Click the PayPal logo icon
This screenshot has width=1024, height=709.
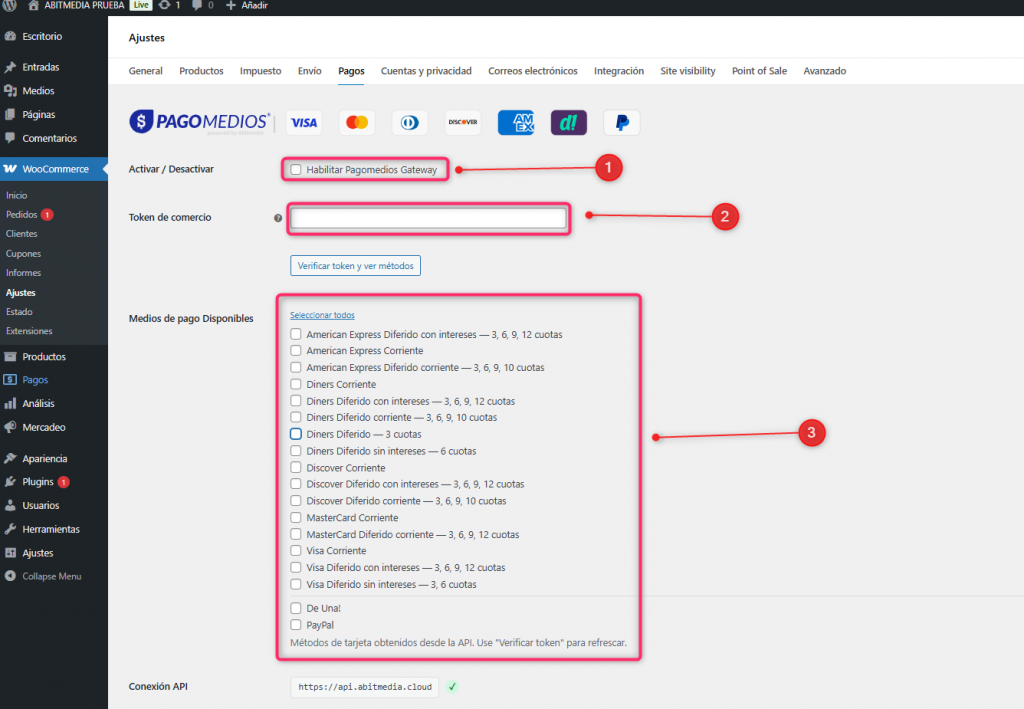coord(621,123)
